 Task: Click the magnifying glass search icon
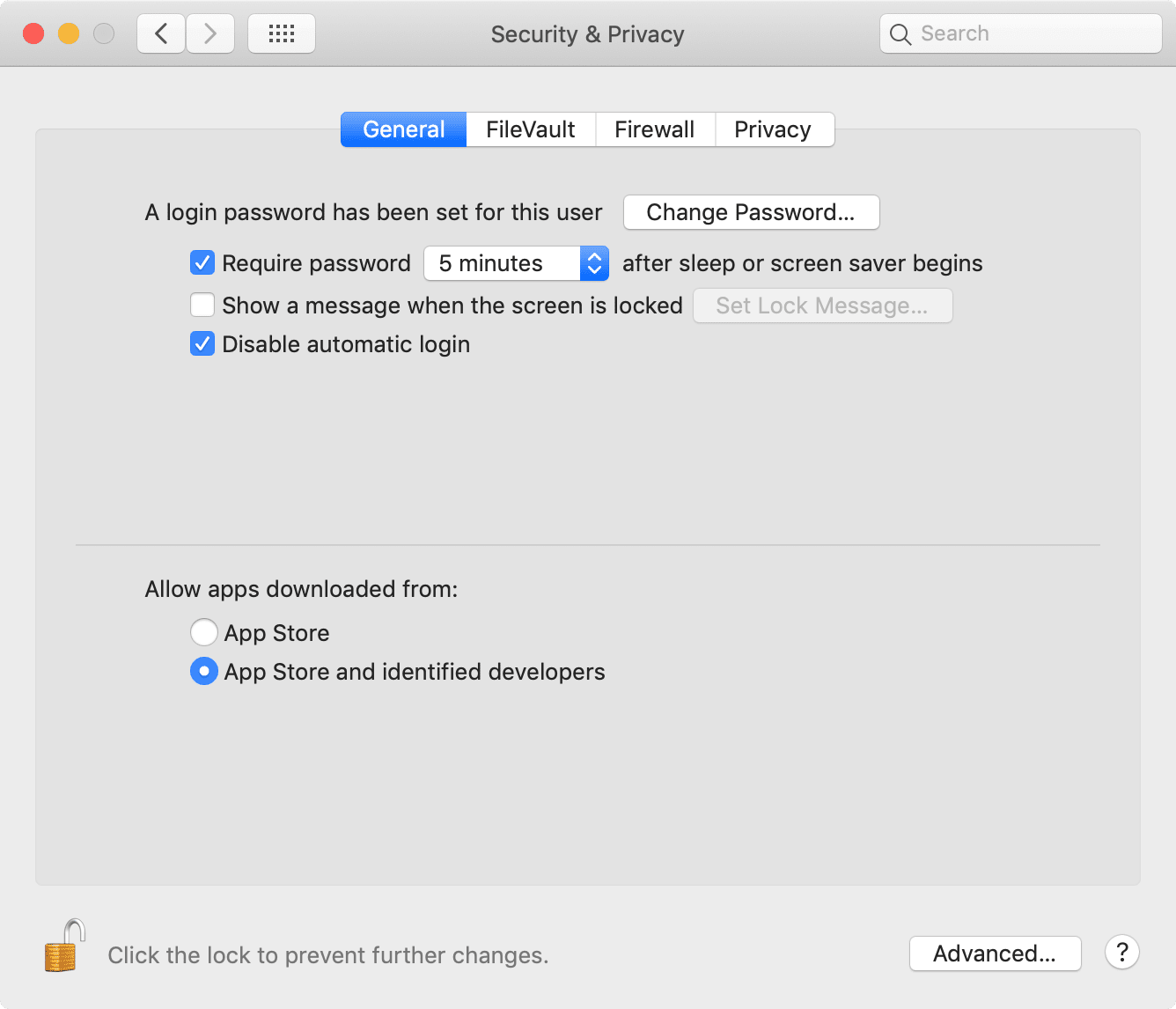[900, 34]
